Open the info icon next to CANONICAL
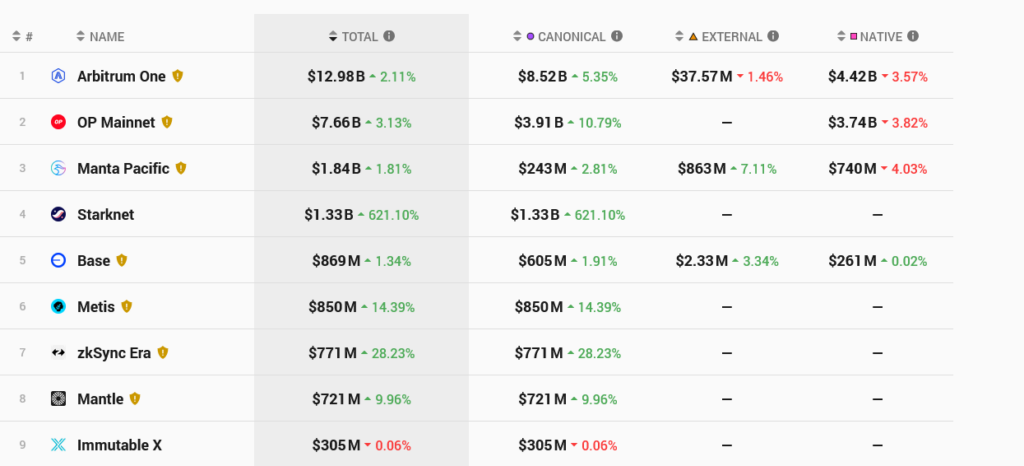Screen dimensions: 1024x466 point(616,36)
